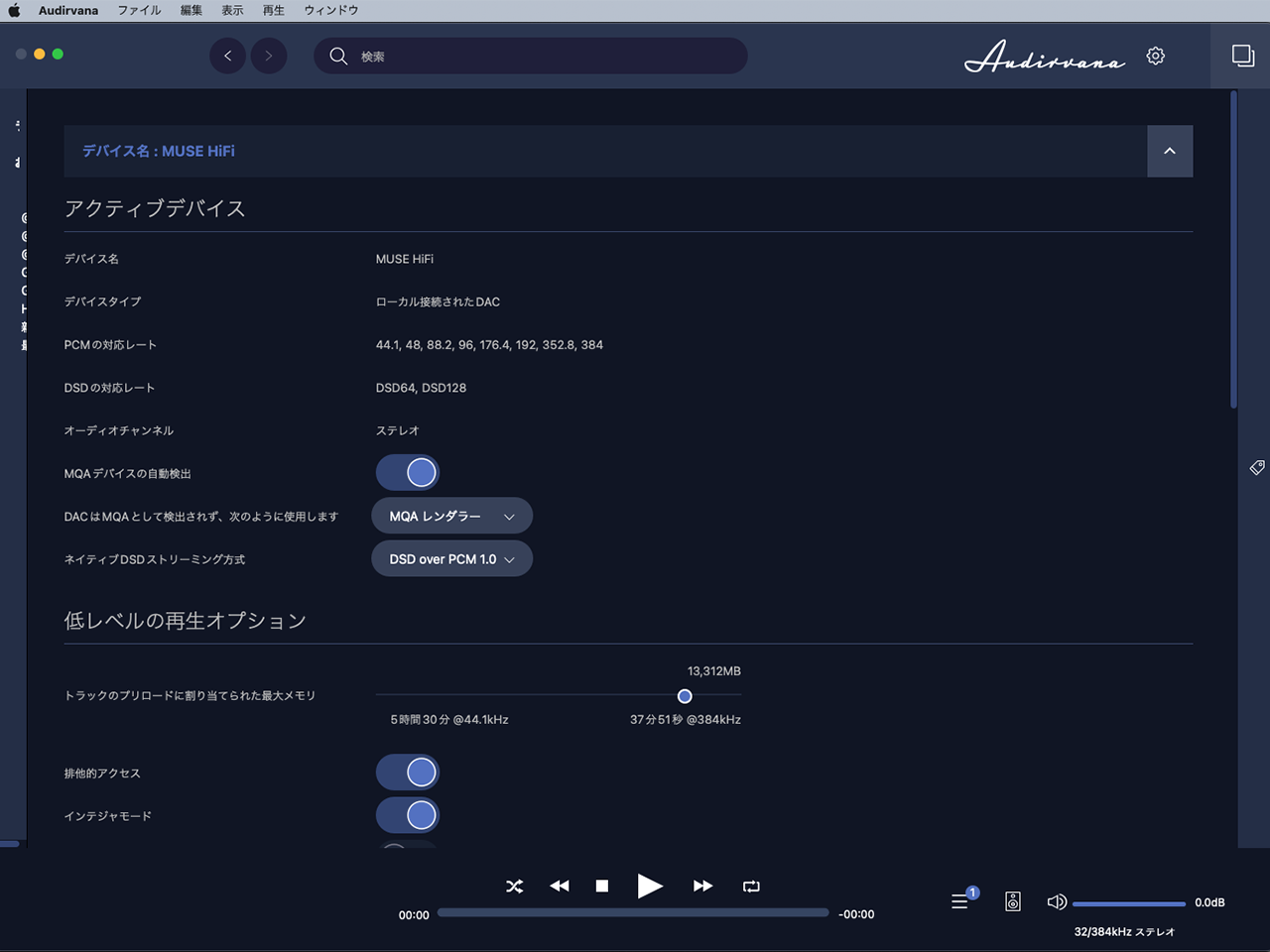Click the 低レベルの再生オプション section heading
The width and height of the screenshot is (1270, 952).
186,621
